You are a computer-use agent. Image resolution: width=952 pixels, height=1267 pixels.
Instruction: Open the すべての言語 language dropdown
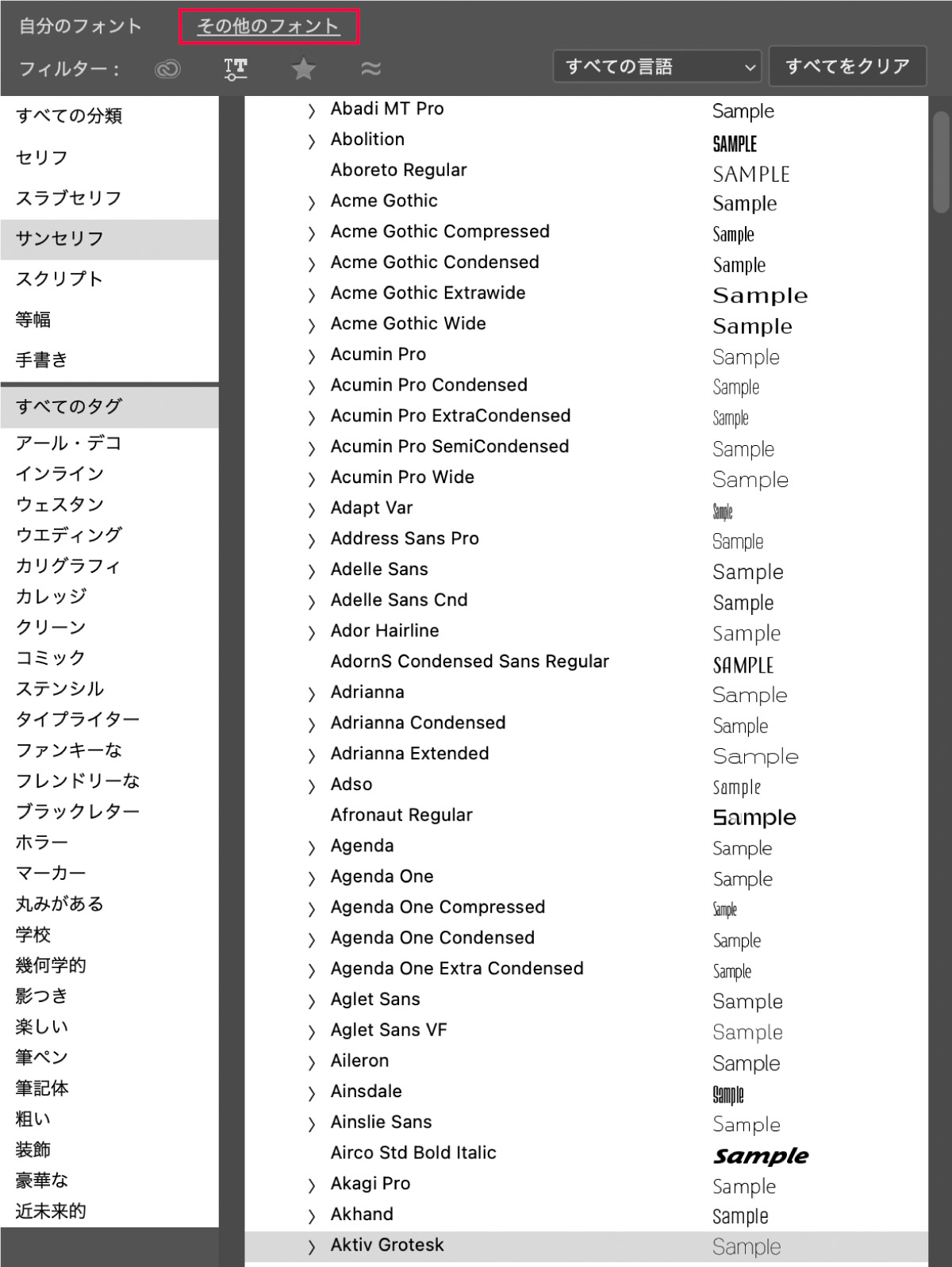(657, 67)
